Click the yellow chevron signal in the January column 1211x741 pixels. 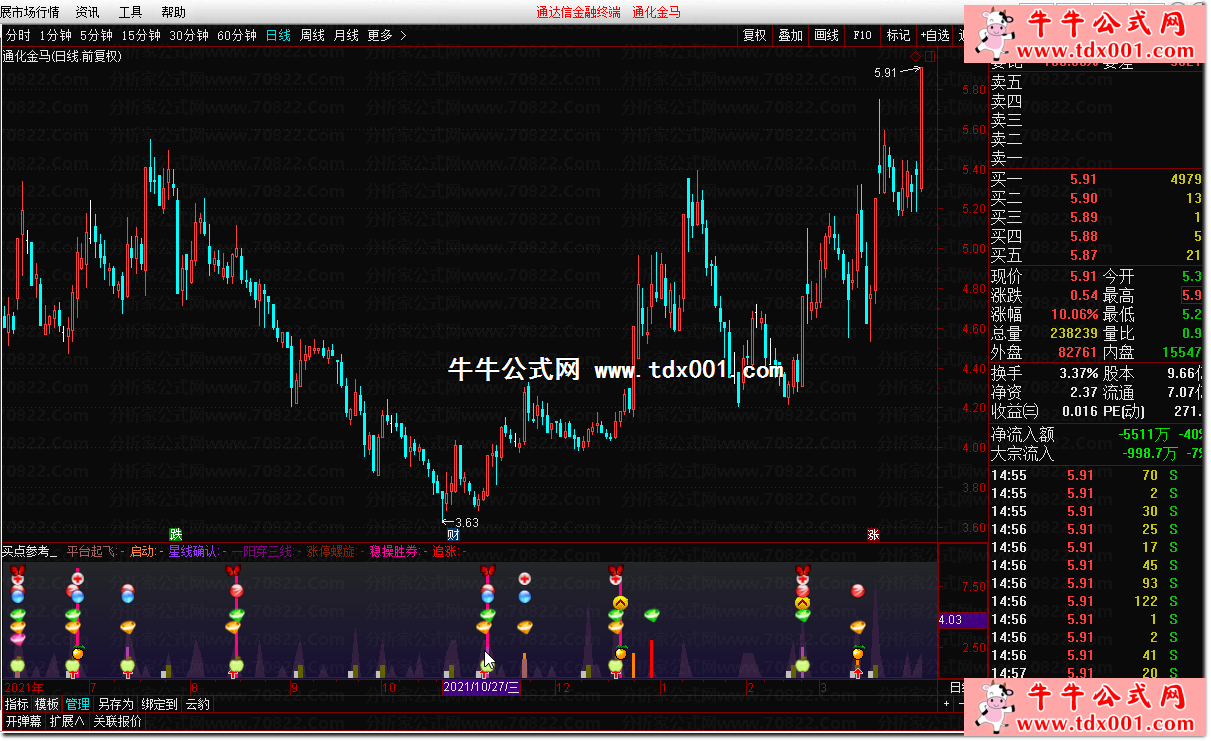[x=619, y=602]
